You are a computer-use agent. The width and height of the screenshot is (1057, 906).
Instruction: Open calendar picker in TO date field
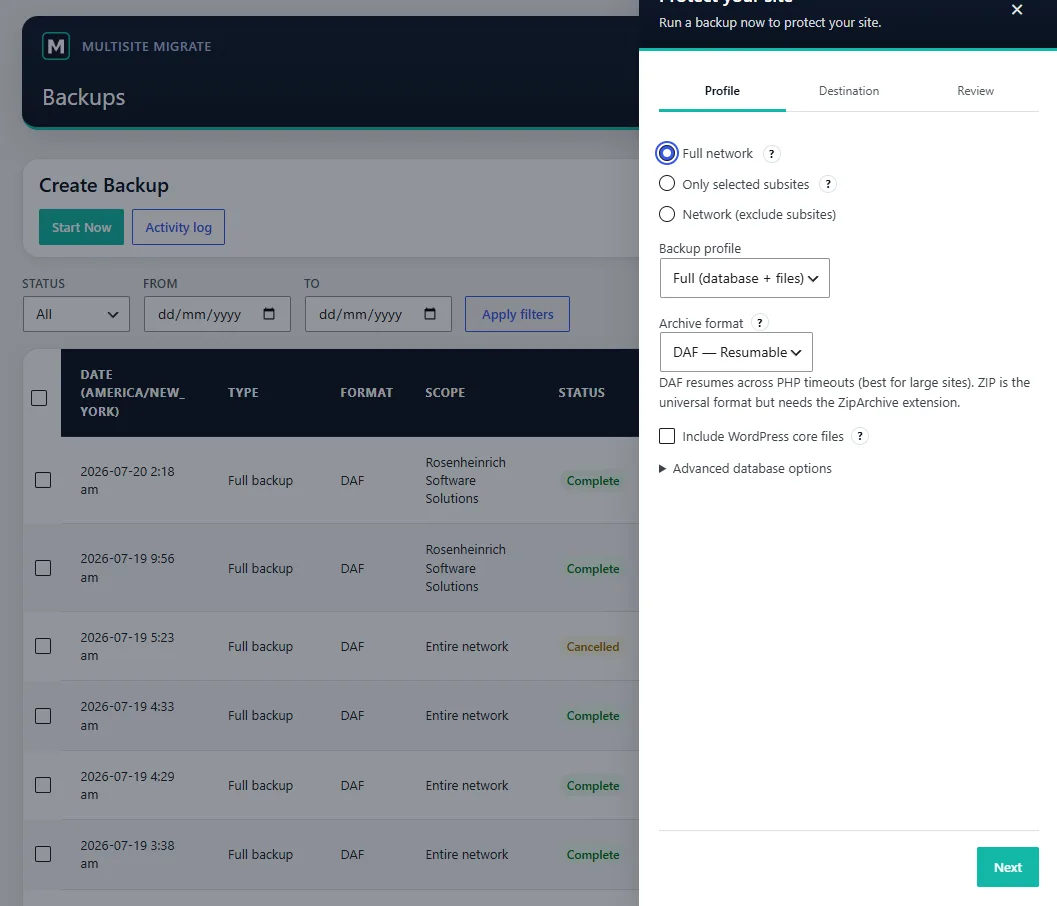click(430, 313)
